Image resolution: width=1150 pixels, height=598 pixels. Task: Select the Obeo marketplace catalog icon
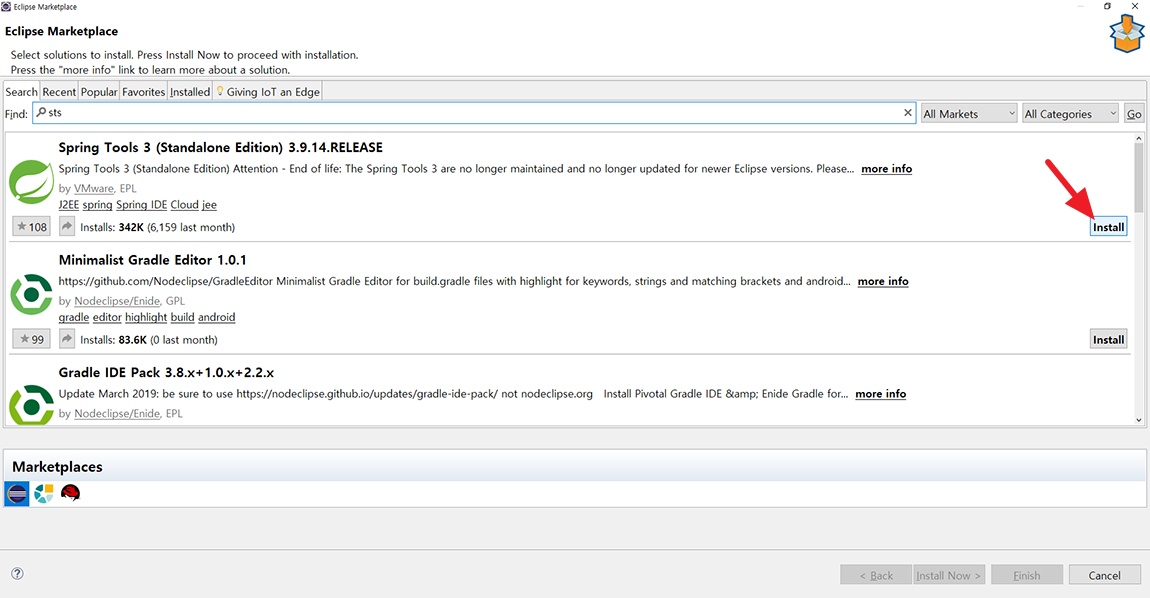point(44,493)
